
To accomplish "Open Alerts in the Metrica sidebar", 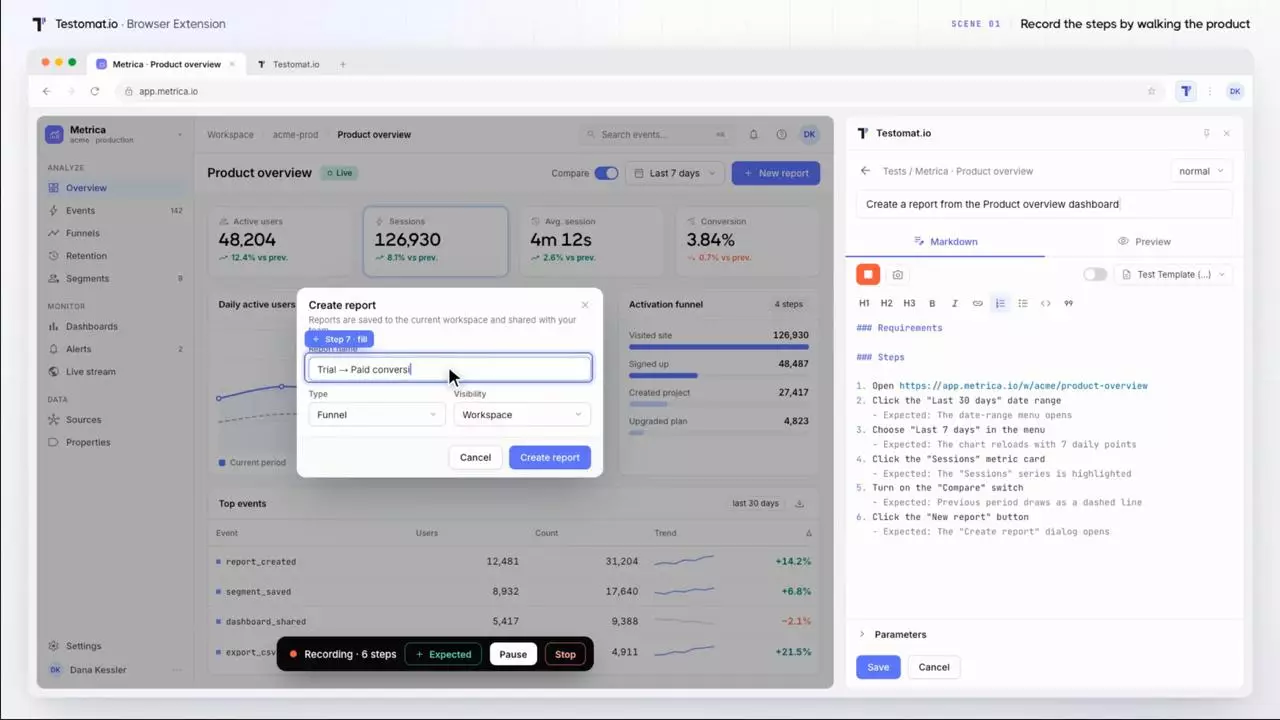I will (x=115, y=349).
